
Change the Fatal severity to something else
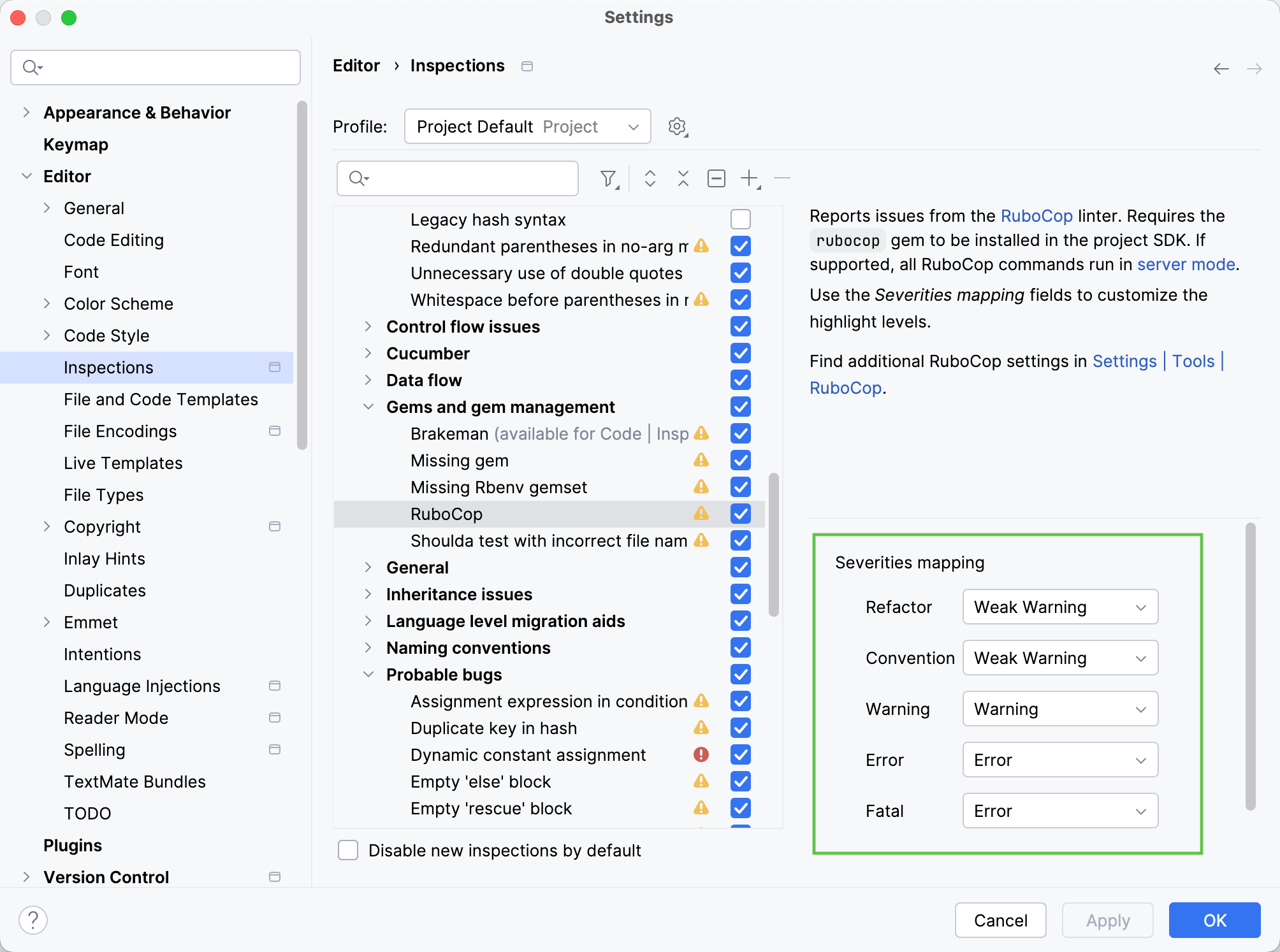(1059, 811)
